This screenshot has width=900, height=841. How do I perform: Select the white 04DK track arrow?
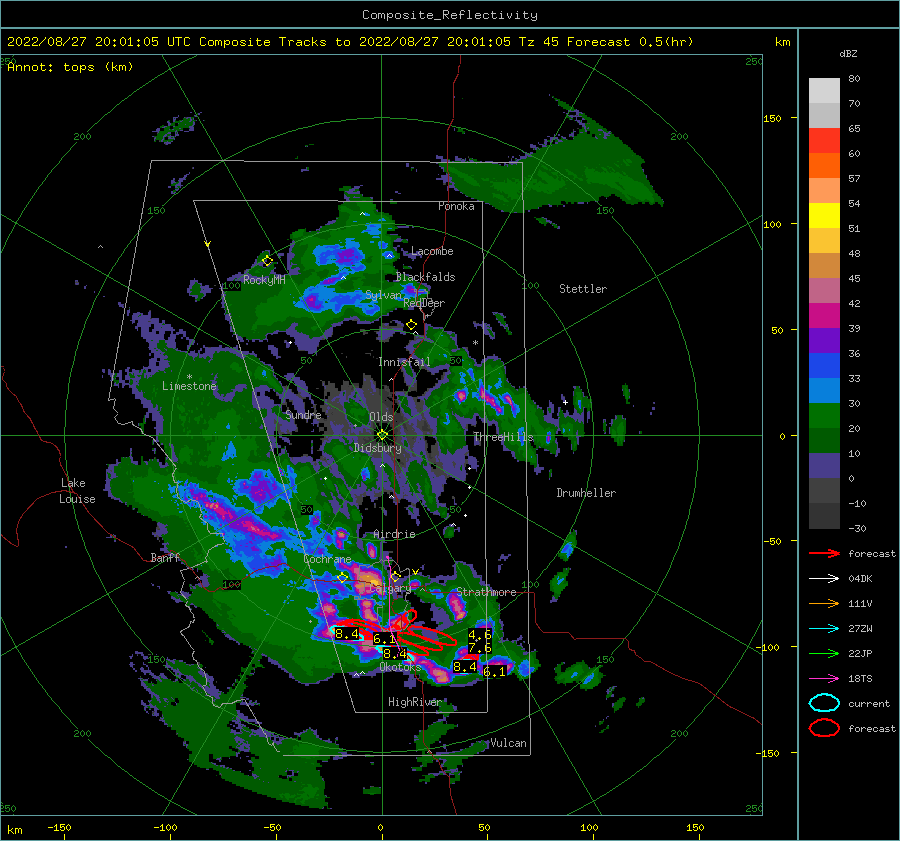tap(824, 579)
